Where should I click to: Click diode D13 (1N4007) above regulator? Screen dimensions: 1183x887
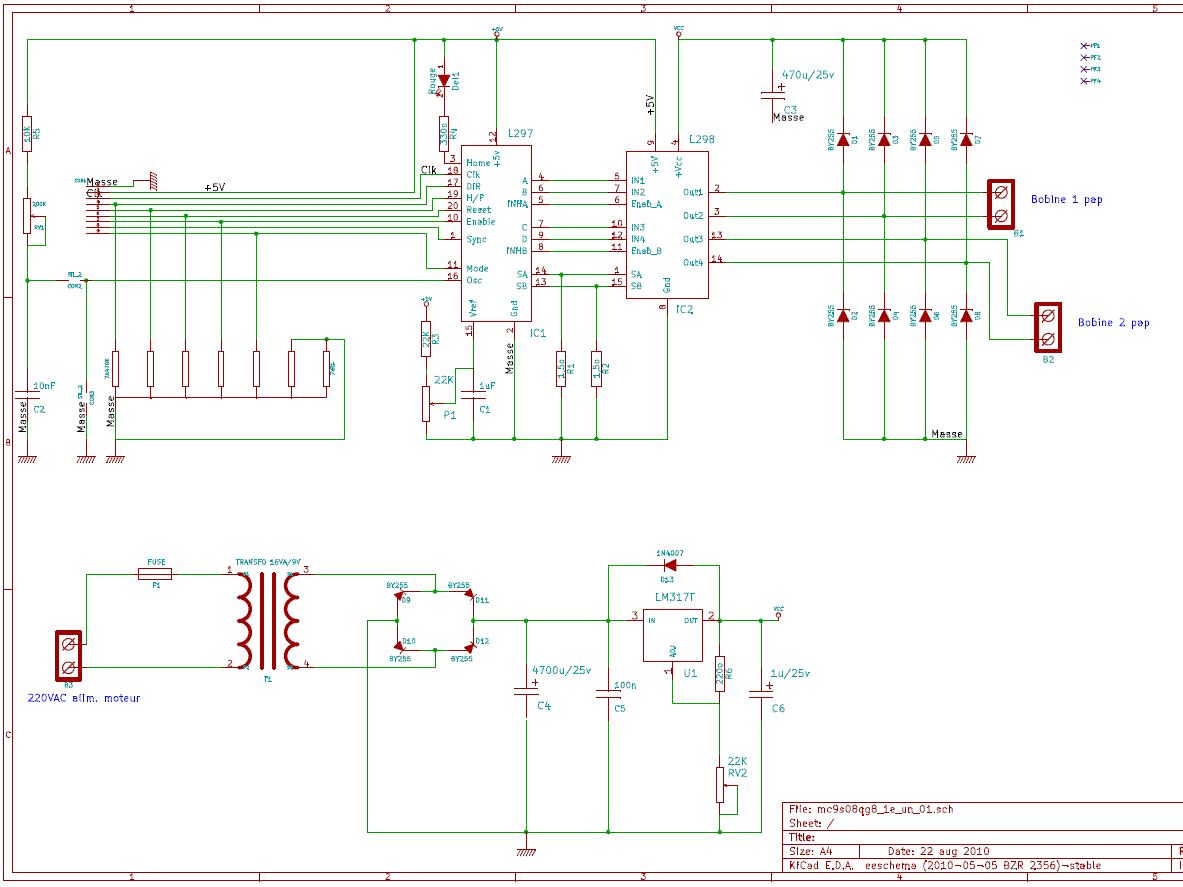[x=669, y=564]
